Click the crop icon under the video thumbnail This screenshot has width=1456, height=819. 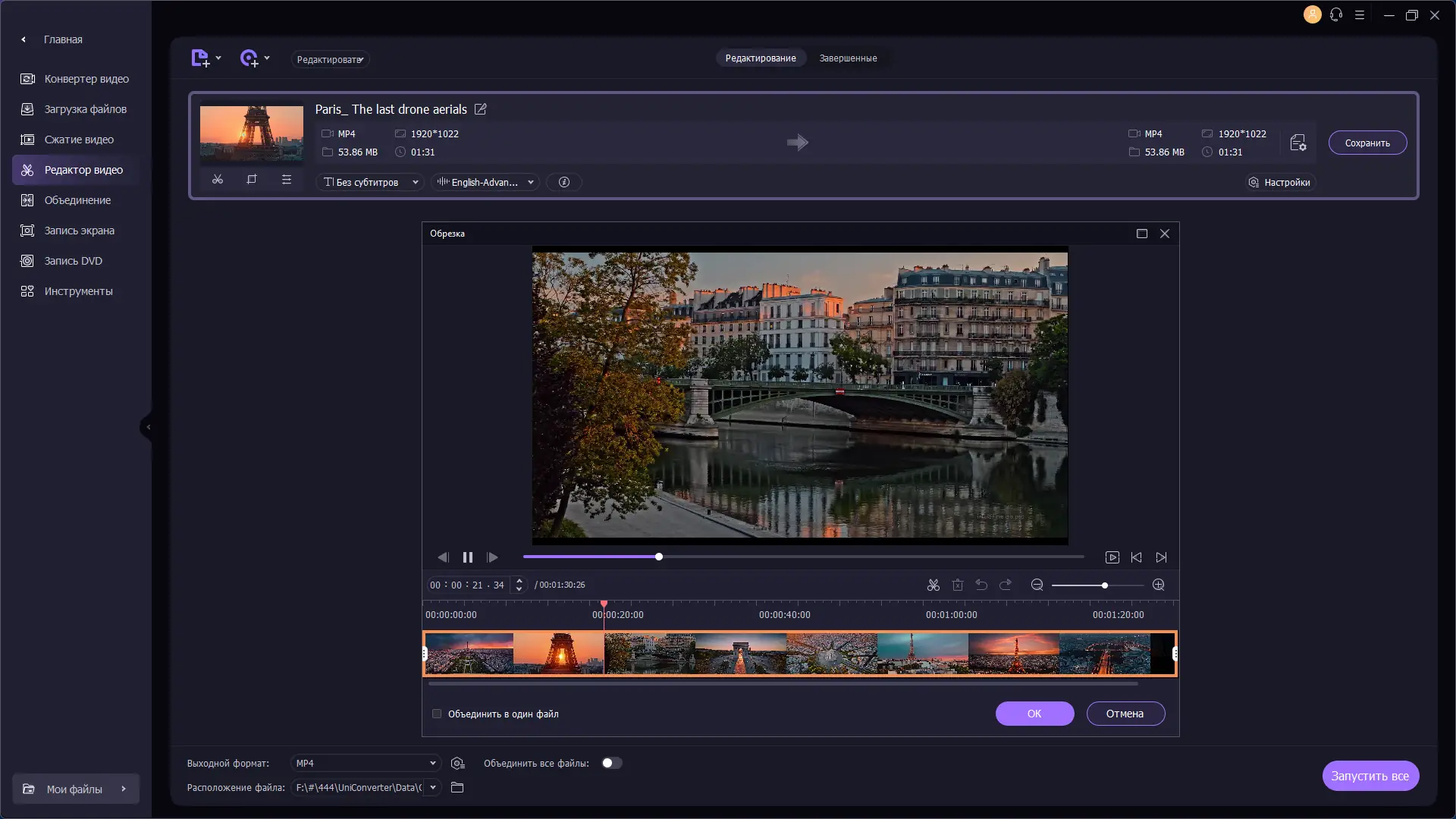(x=252, y=180)
